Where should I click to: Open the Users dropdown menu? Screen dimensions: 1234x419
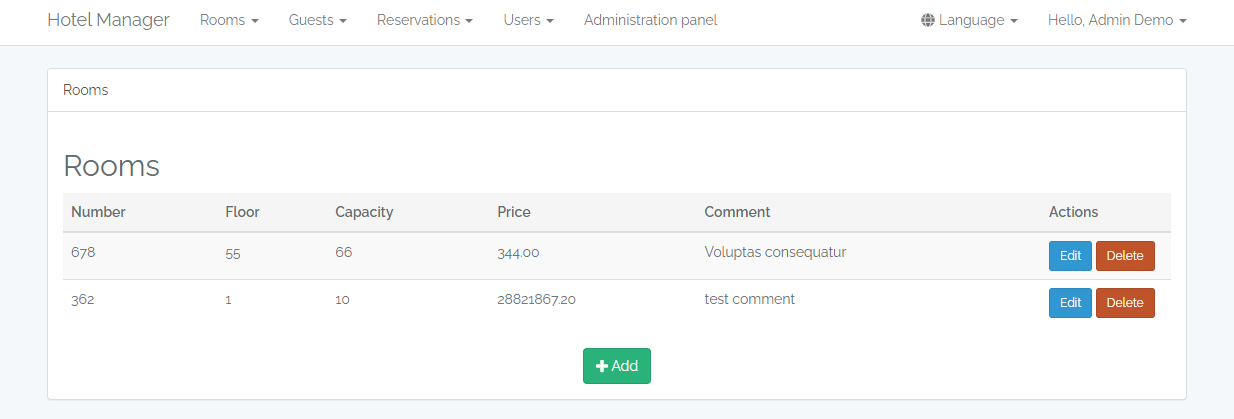click(528, 20)
